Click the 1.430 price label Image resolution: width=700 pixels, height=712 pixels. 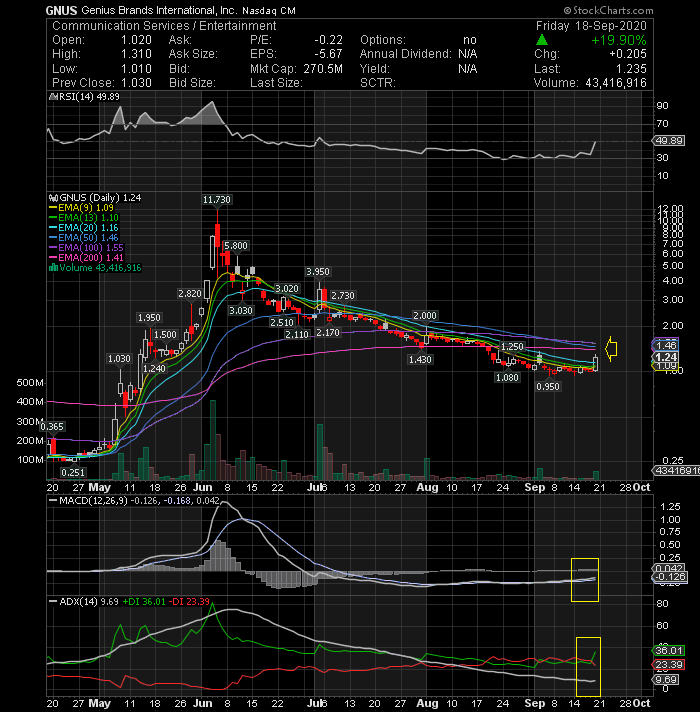click(420, 360)
